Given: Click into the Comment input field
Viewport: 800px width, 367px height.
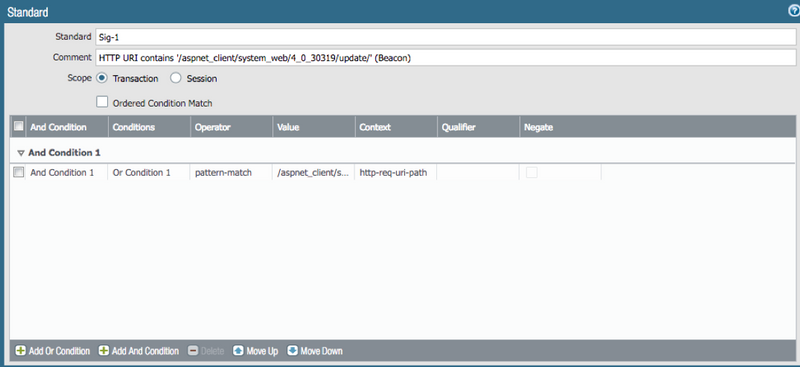Looking at the screenshot, I should [x=445, y=58].
